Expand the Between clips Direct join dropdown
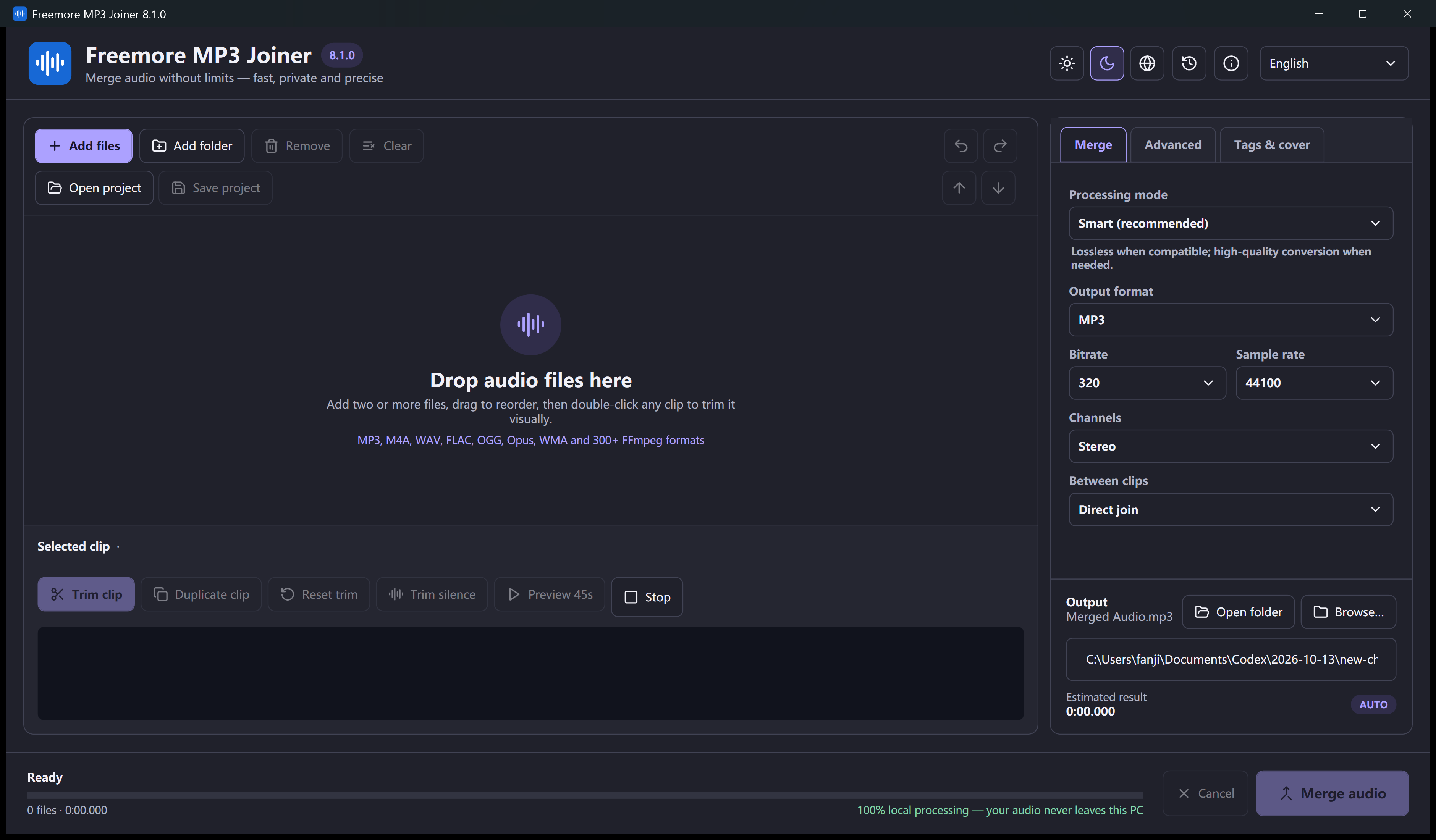Screen dimensions: 1436x840 click(x=1231, y=509)
